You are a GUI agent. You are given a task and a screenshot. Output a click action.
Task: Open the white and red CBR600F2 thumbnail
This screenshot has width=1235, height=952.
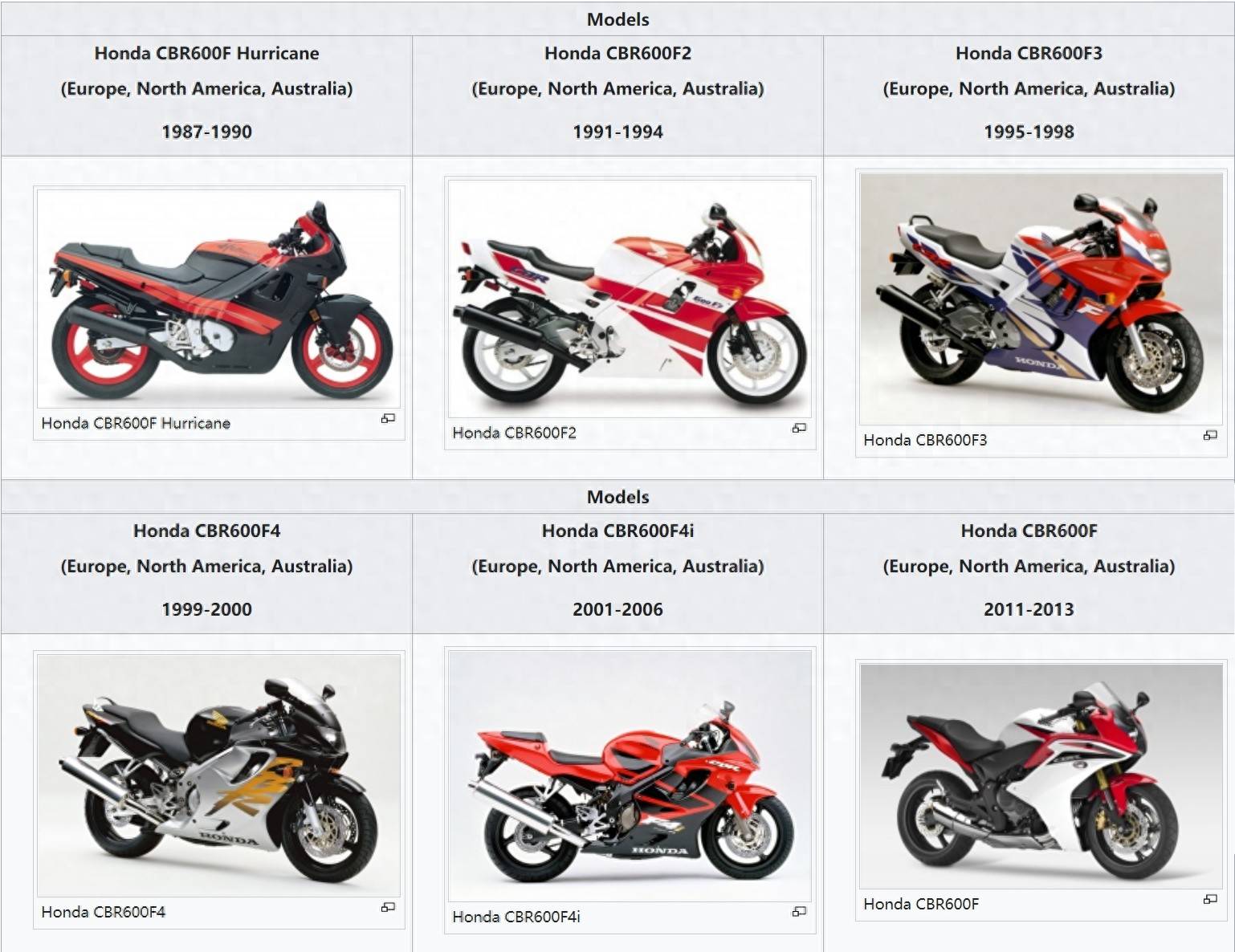pyautogui.click(x=630, y=299)
